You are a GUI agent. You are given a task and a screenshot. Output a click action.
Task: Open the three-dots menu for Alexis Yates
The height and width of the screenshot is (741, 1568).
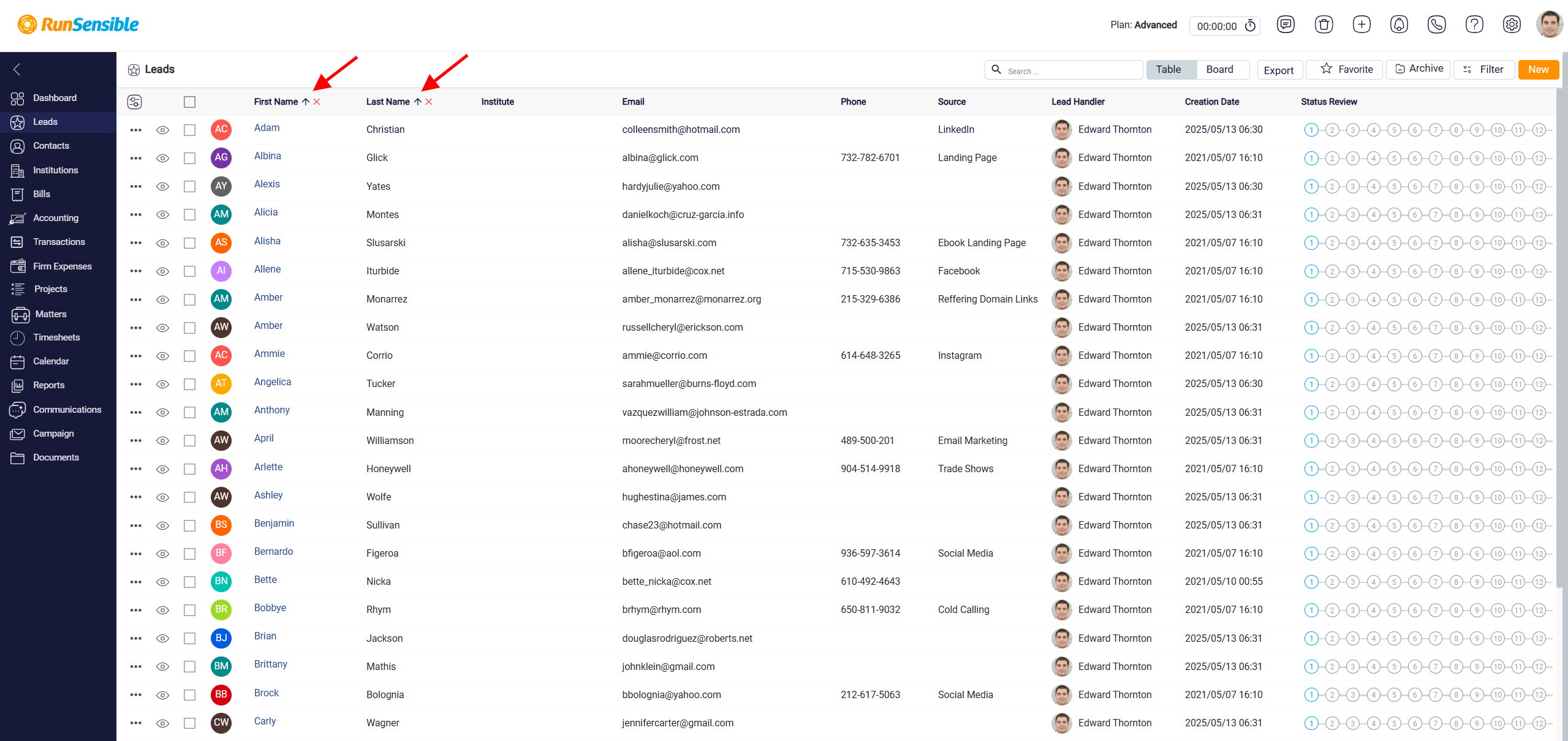point(136,186)
